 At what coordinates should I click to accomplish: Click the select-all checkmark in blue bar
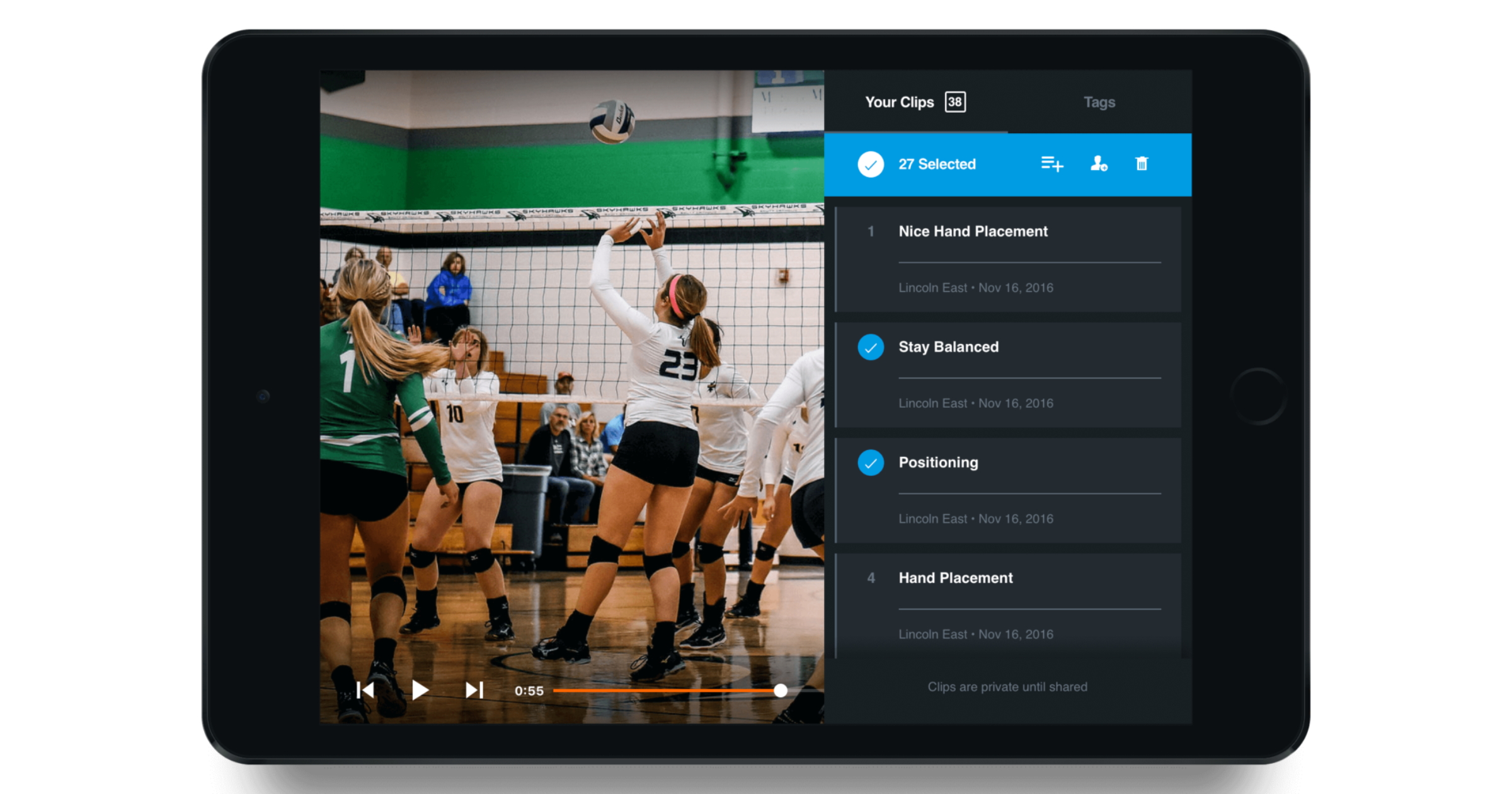pyautogui.click(x=871, y=164)
